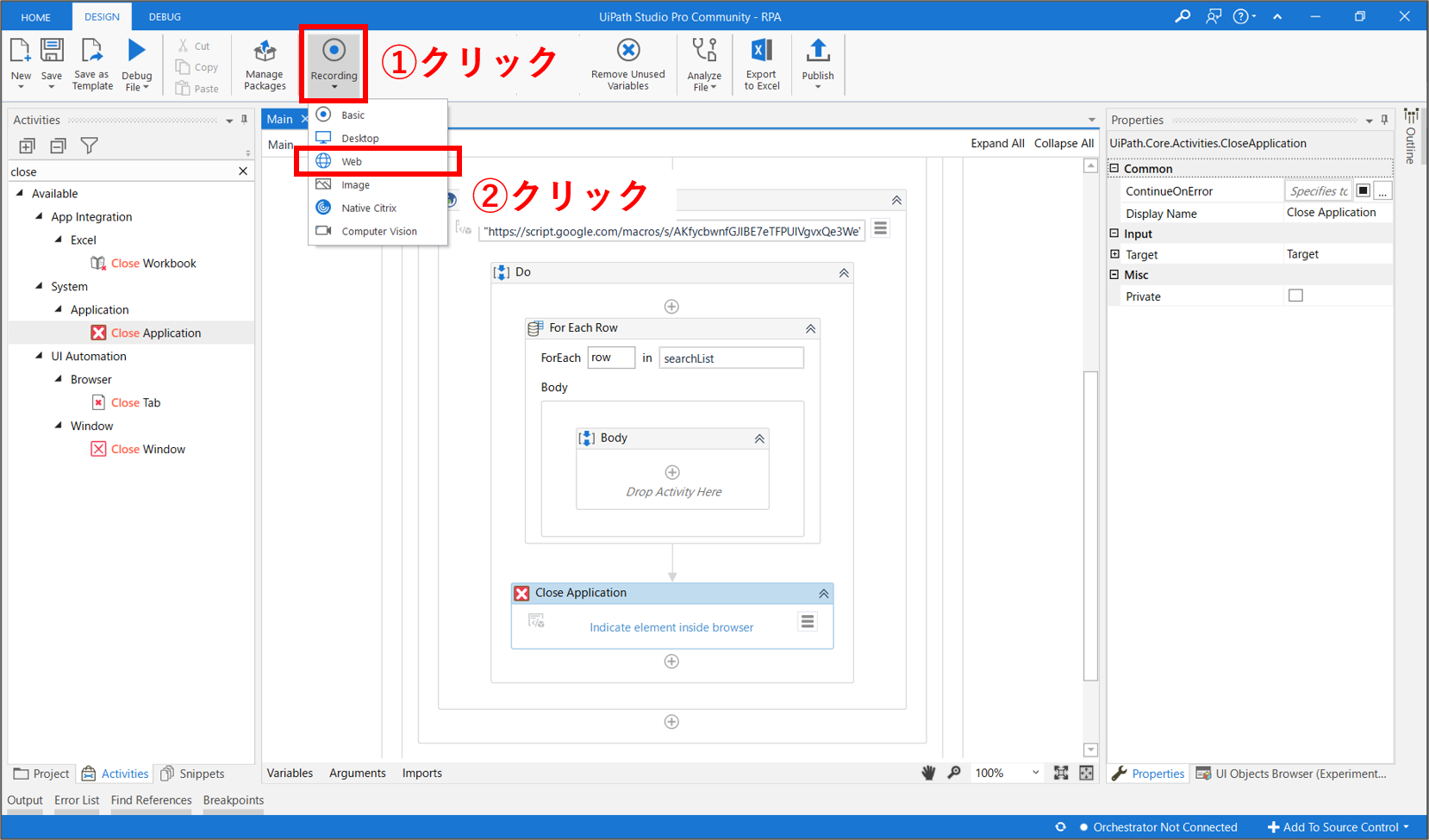
Task: Click the Save as Template icon
Action: [x=92, y=52]
